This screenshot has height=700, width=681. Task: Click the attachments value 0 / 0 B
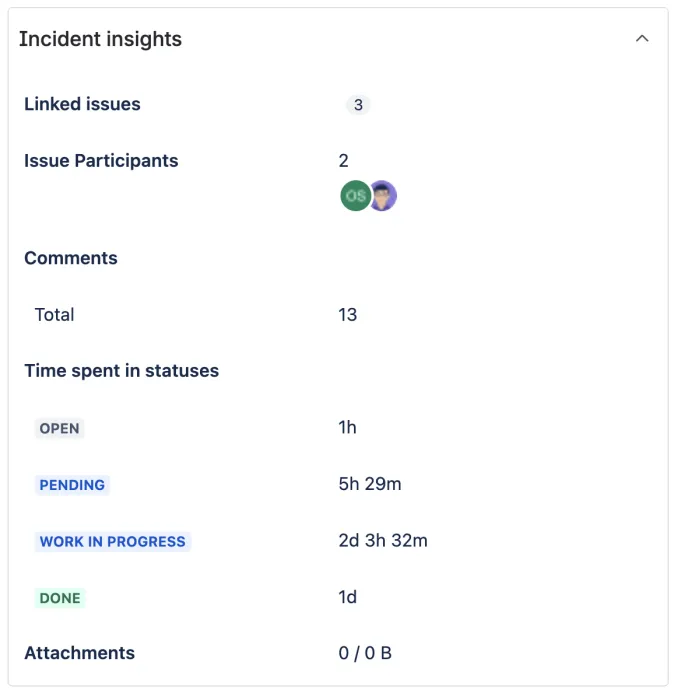tap(365, 653)
